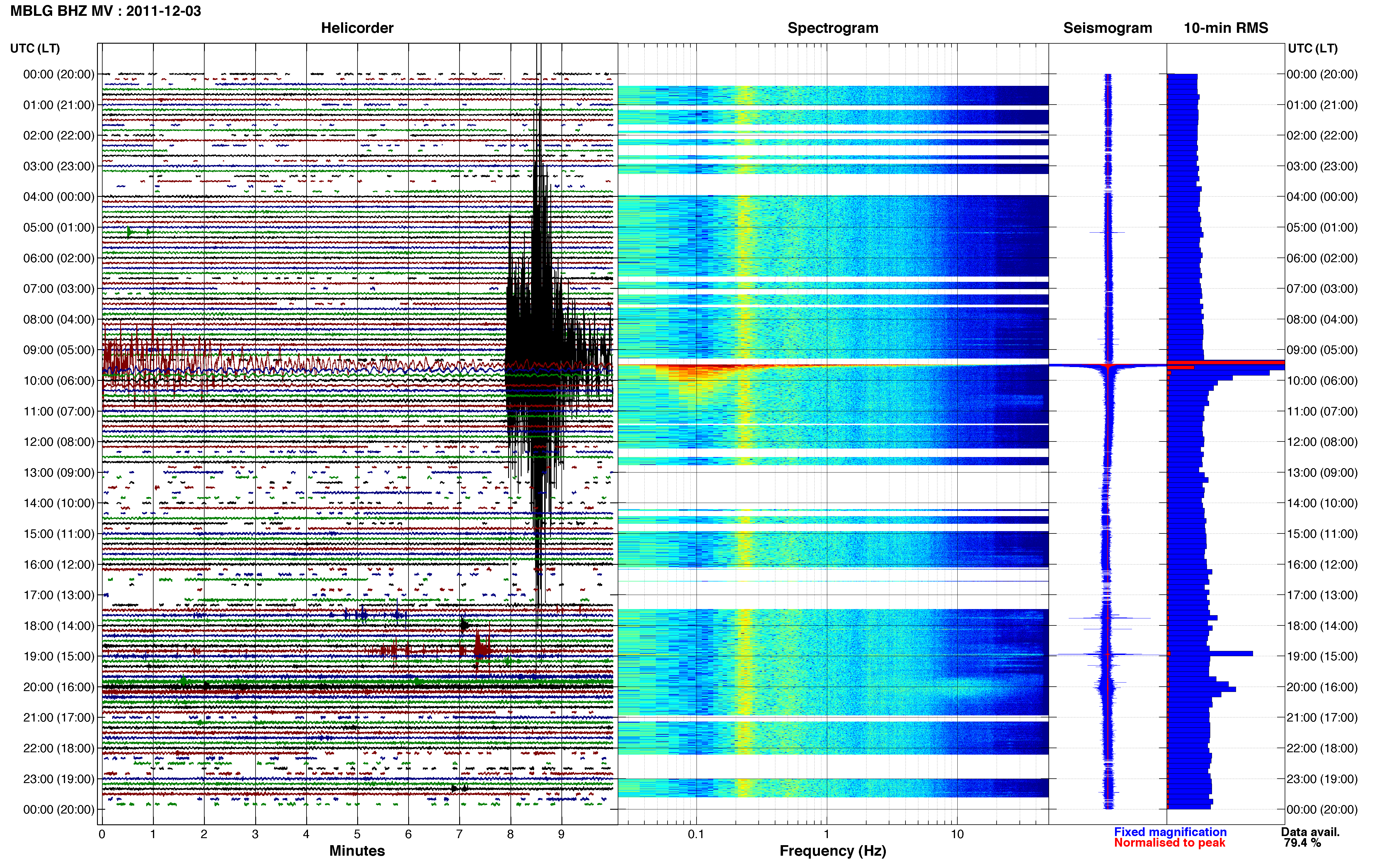
Task: Click right-axis time label 09:00 (05:00)
Action: [x=1322, y=349]
